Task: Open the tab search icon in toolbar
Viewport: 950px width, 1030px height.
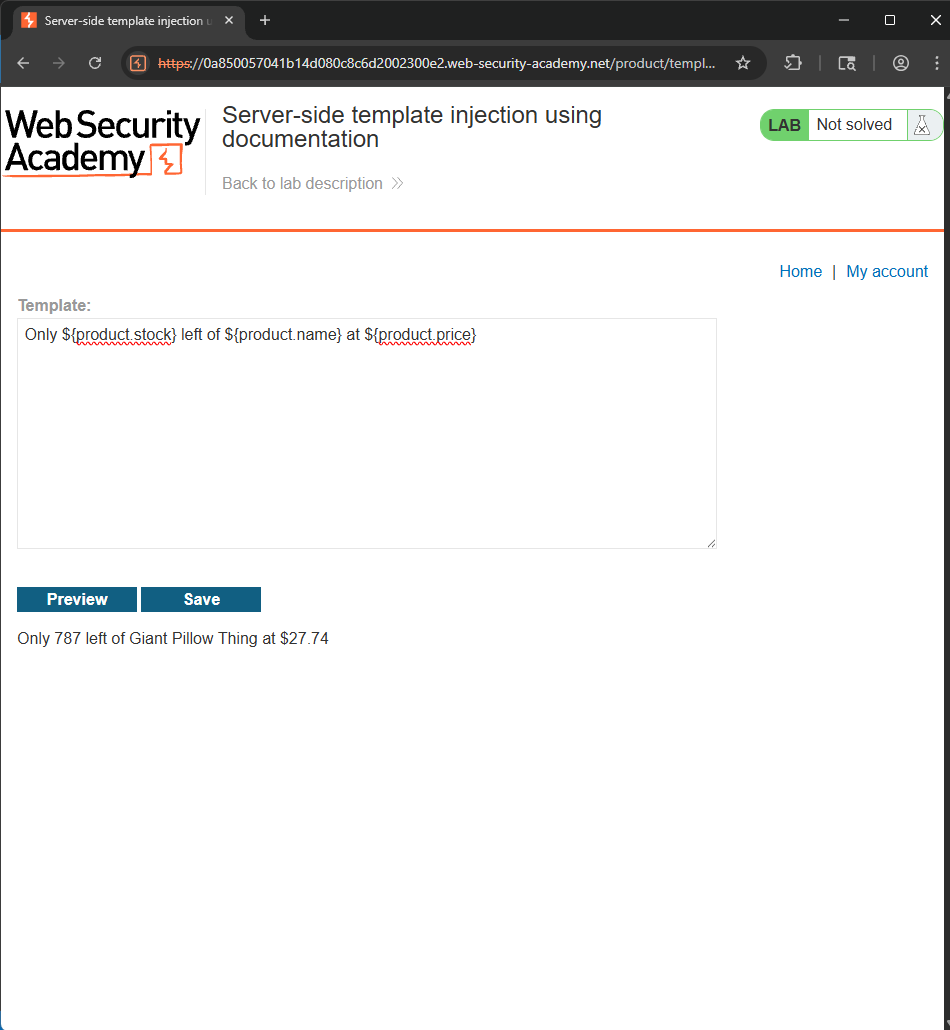Action: coord(847,63)
